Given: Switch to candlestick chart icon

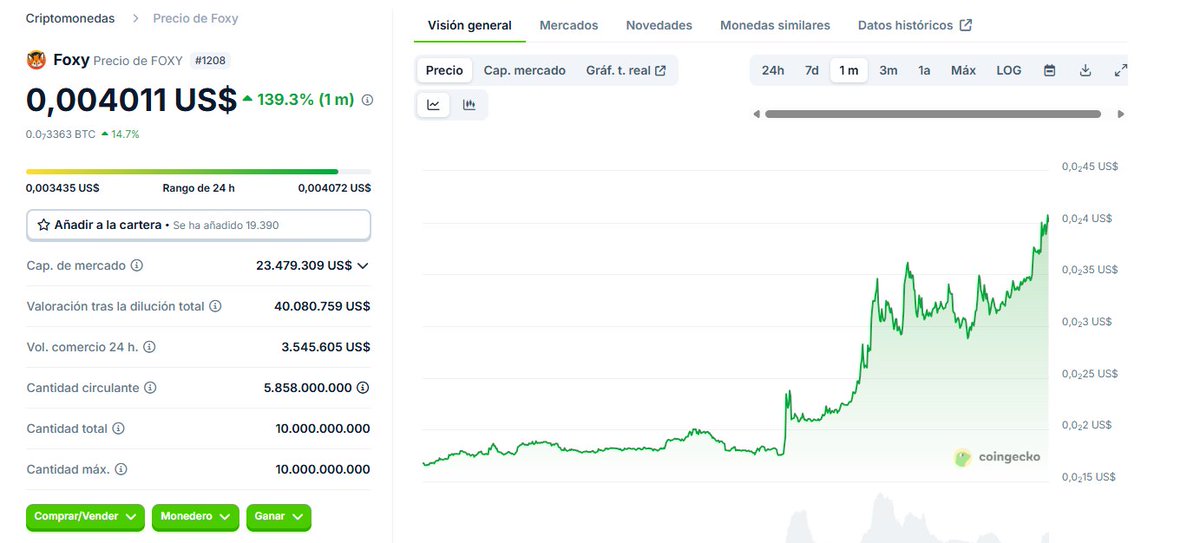Looking at the screenshot, I should pos(469,105).
